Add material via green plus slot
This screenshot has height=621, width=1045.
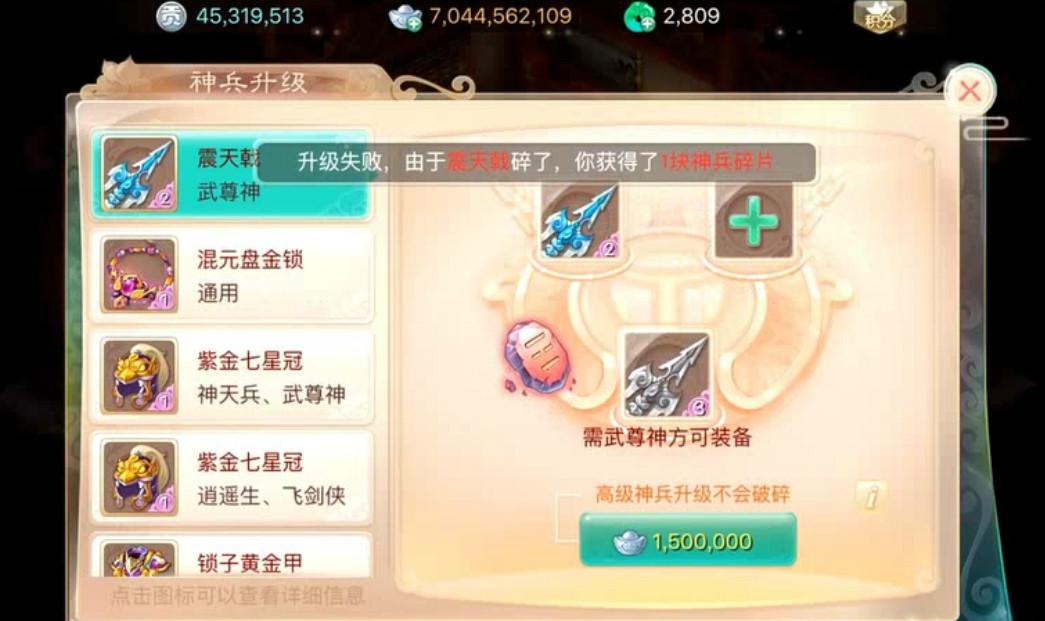(x=754, y=221)
